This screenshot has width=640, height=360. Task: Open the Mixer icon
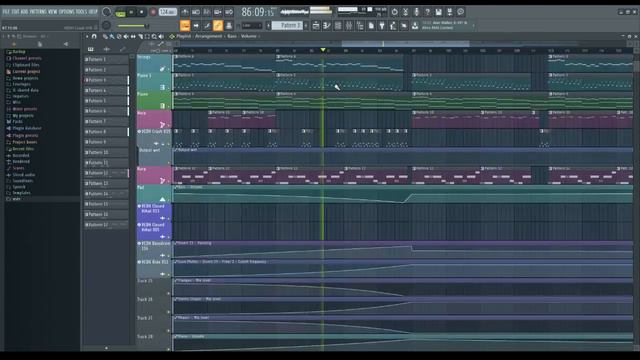click(349, 26)
